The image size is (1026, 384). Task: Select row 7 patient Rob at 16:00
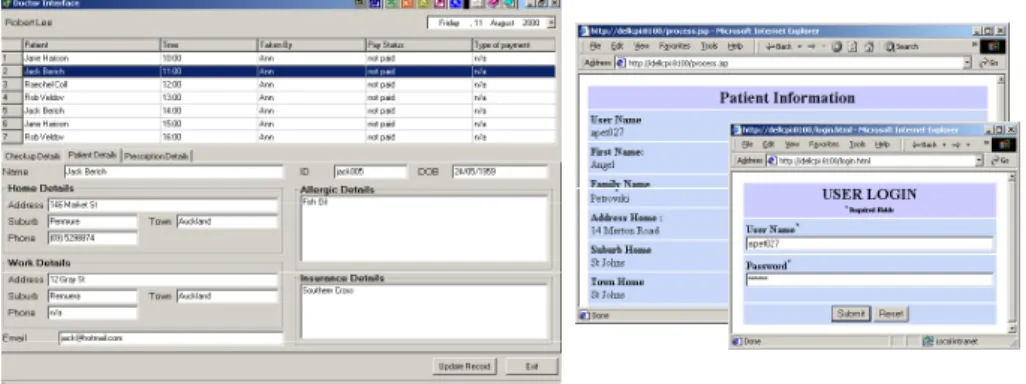click(x=279, y=137)
